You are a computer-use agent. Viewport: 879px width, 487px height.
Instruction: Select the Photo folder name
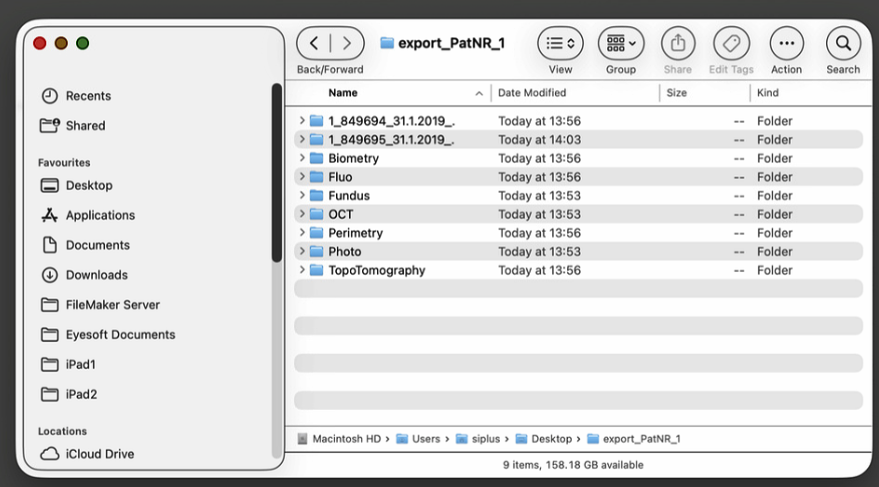coord(345,252)
